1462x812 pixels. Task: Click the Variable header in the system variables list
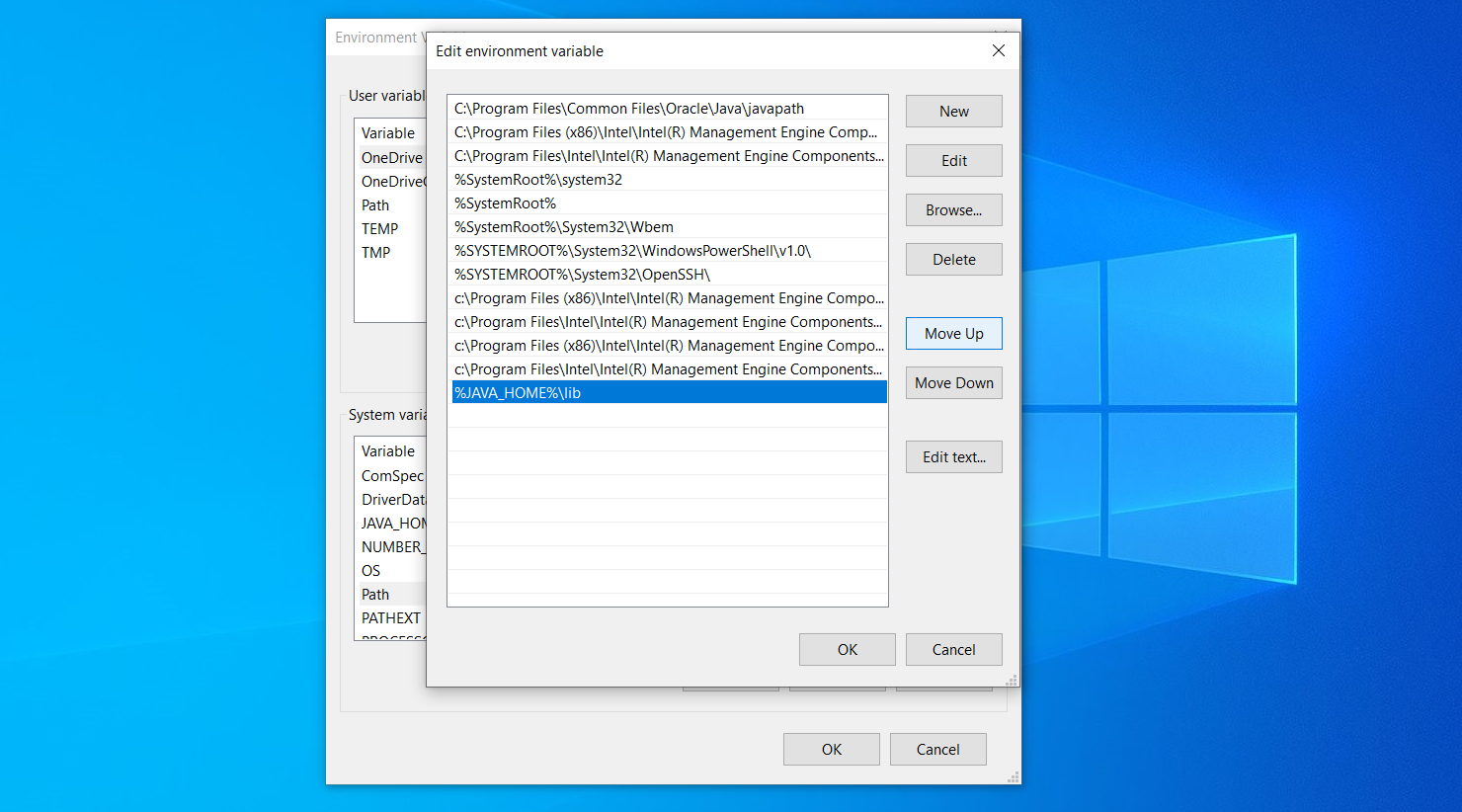coord(390,451)
